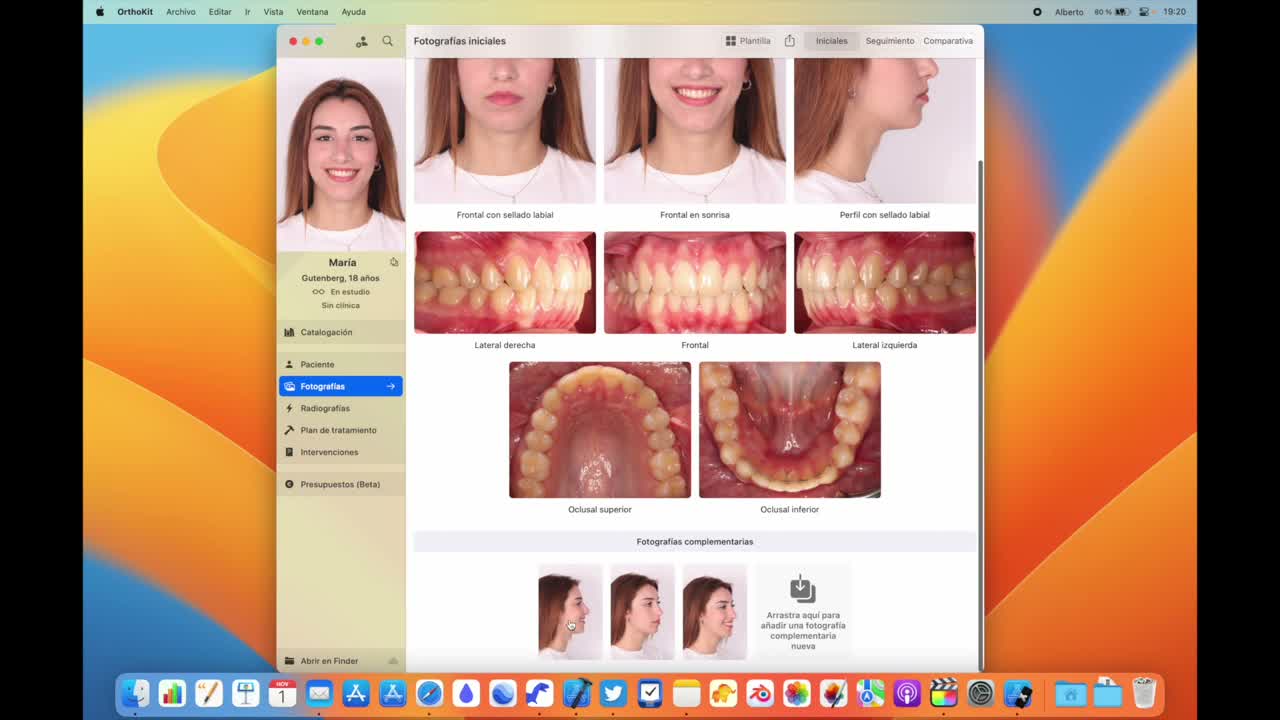Open the search magnifier in the sidebar

click(x=388, y=41)
